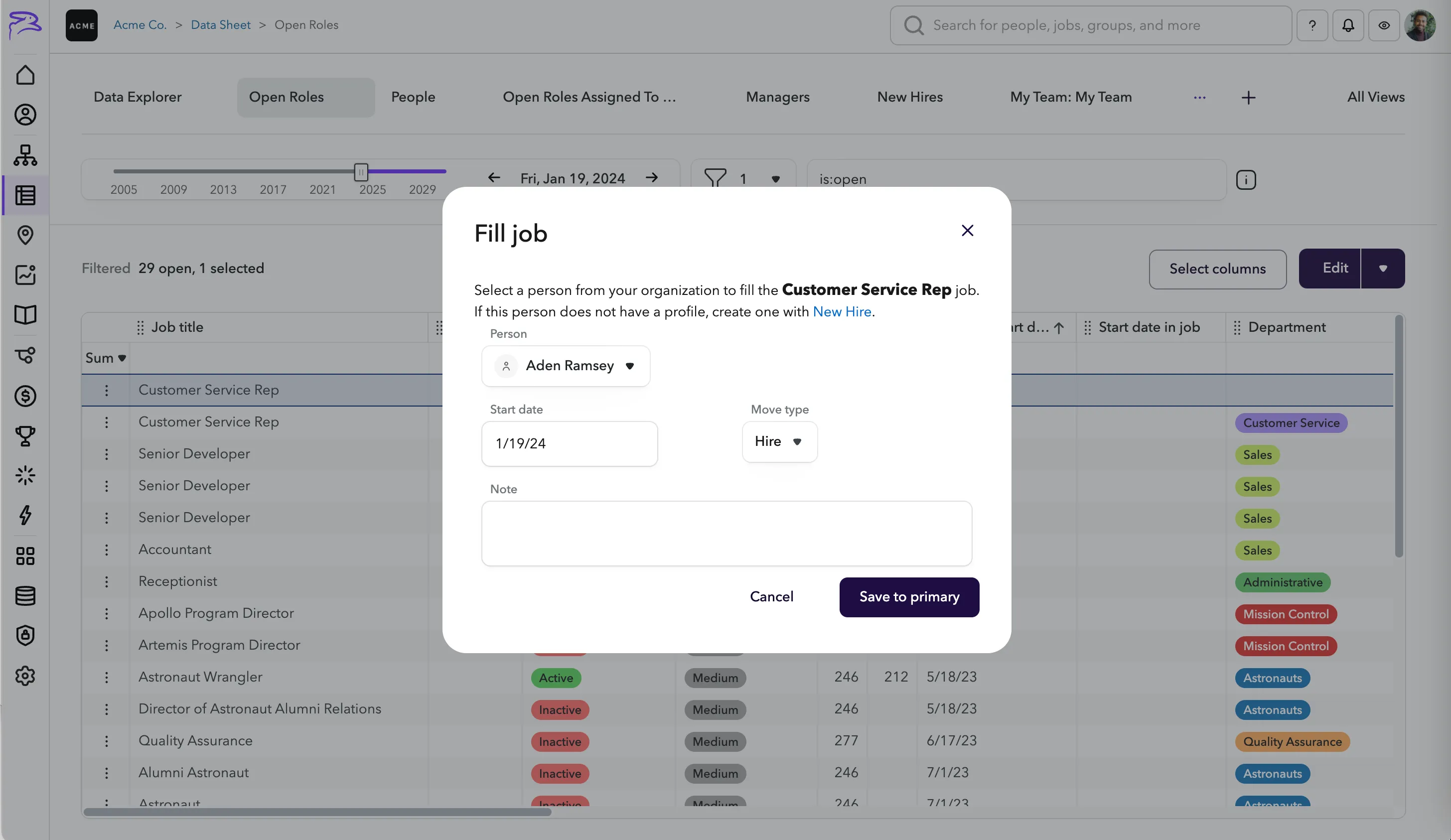Screen dimensions: 1451x840
Task: Open the profile person icon in sidebar
Action: point(25,115)
